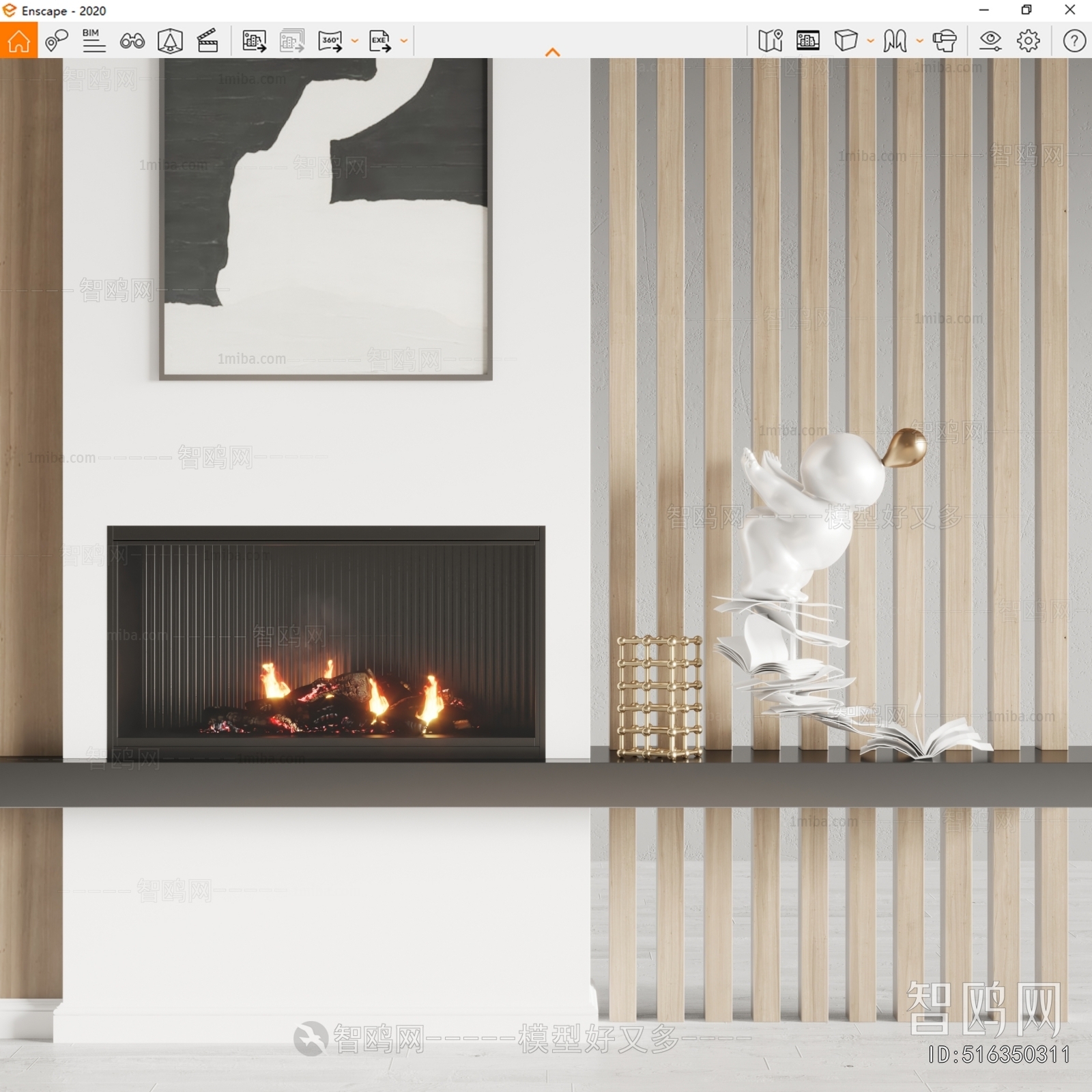Expand the EXE export dropdown arrow
The width and height of the screenshot is (1092, 1092).
[x=403, y=41]
